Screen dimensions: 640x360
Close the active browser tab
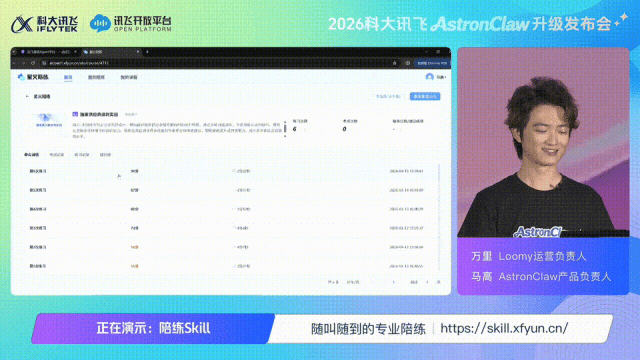click(x=138, y=52)
